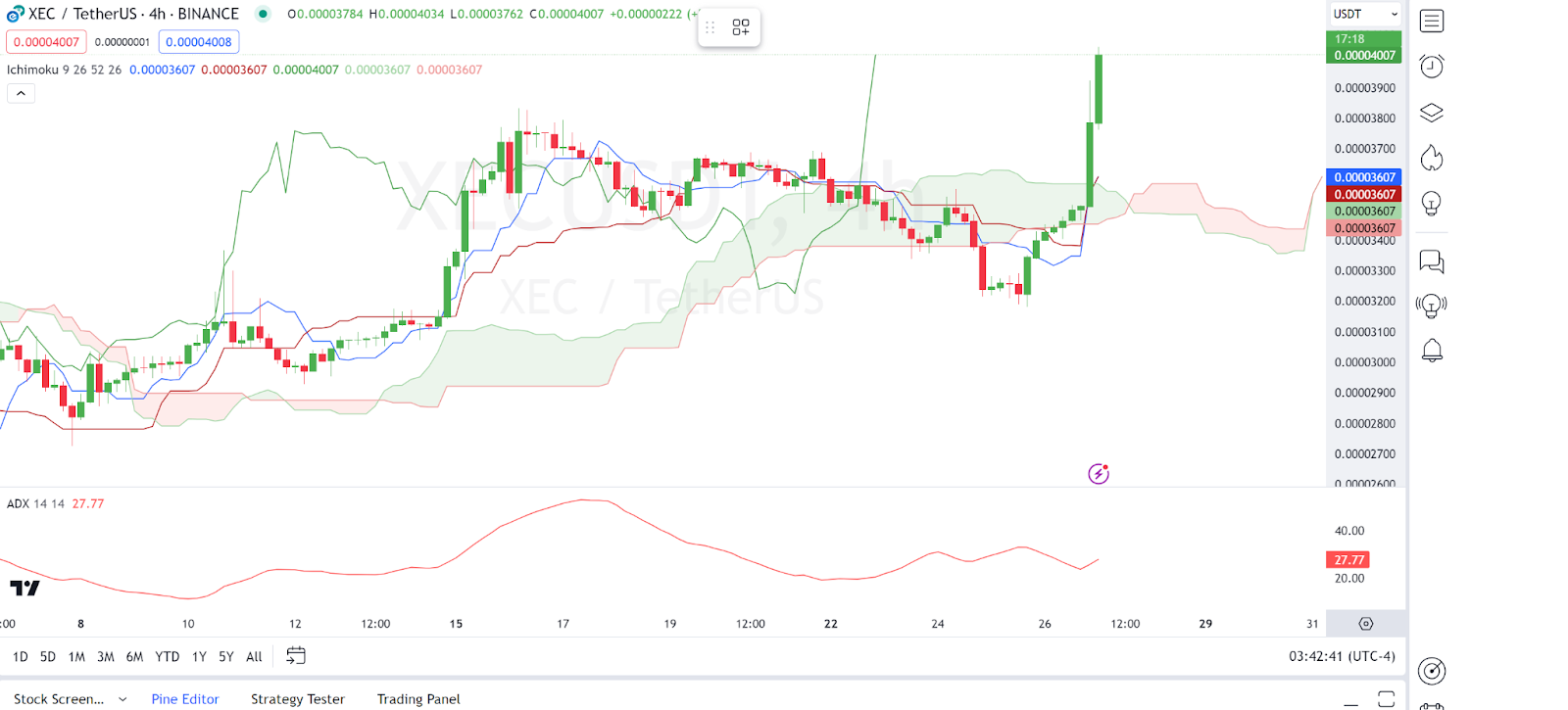1568x710 pixels.
Task: Collapse the indicator legend with chevron
Action: [x=21, y=93]
